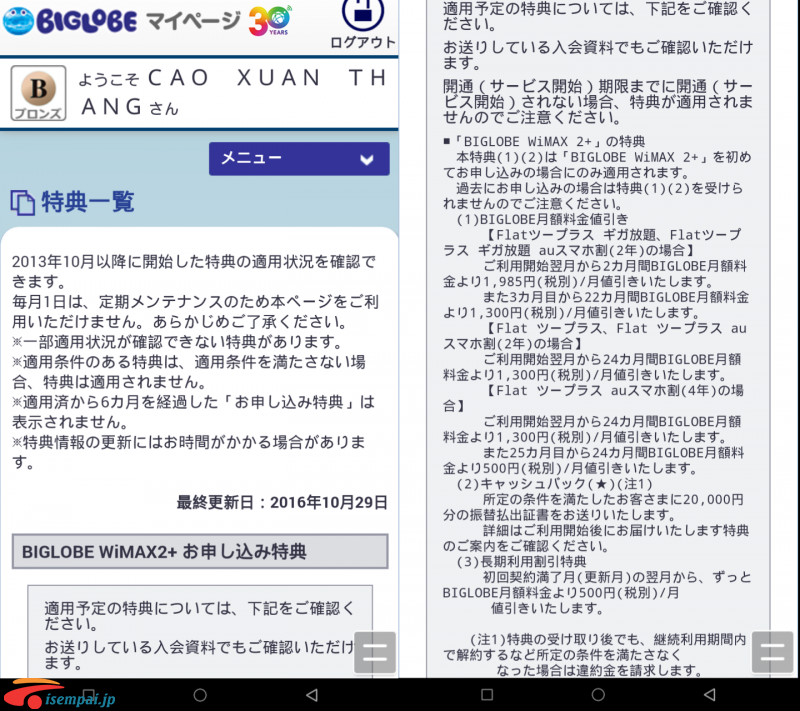This screenshot has width=800, height=711.
Task: Tap Android recent apps square on left screen
Action: pyautogui.click(x=89, y=694)
